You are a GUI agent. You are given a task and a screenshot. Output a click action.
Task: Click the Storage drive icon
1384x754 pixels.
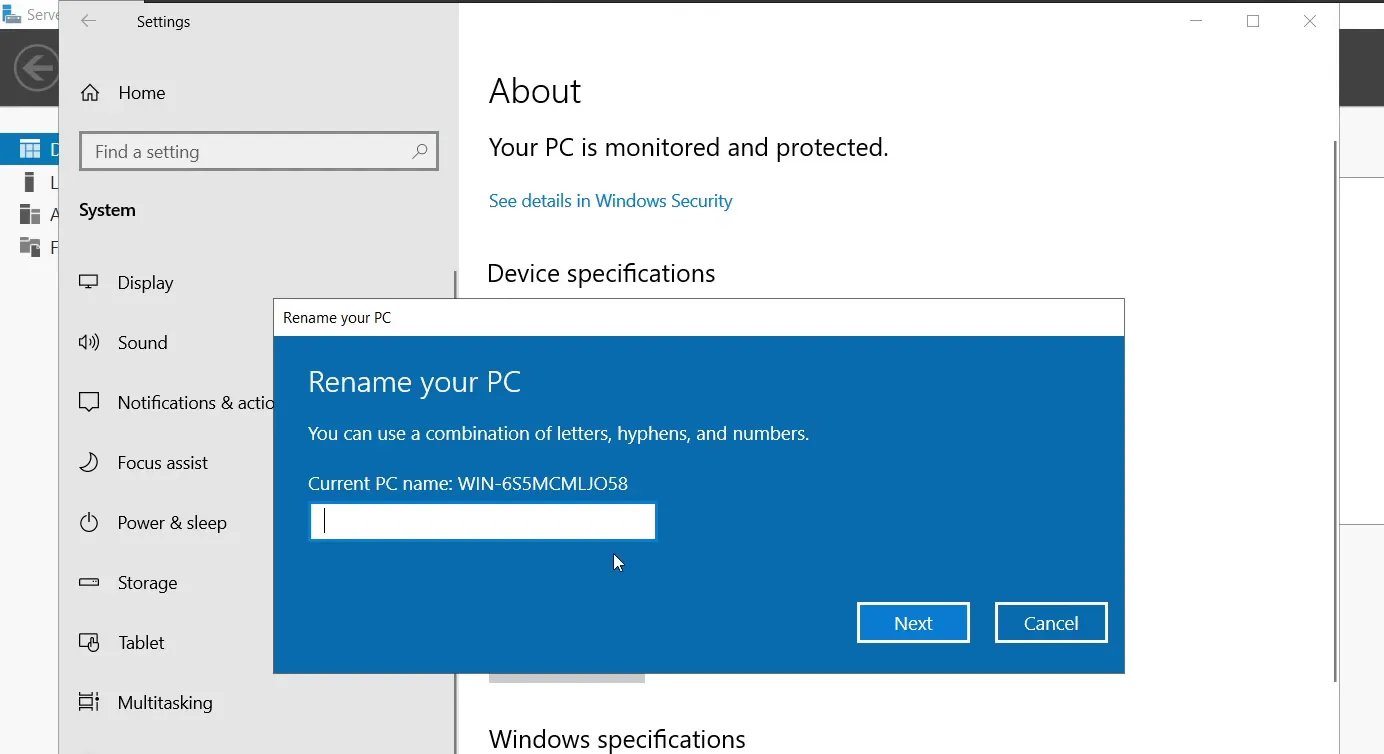89,583
